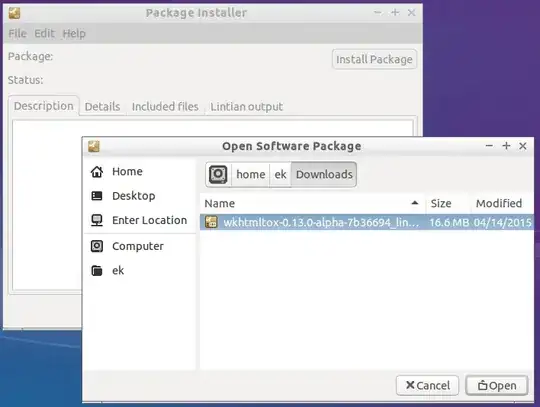Click the Downloads path bar button
Image resolution: width=540 pixels, height=407 pixels.
(324, 174)
